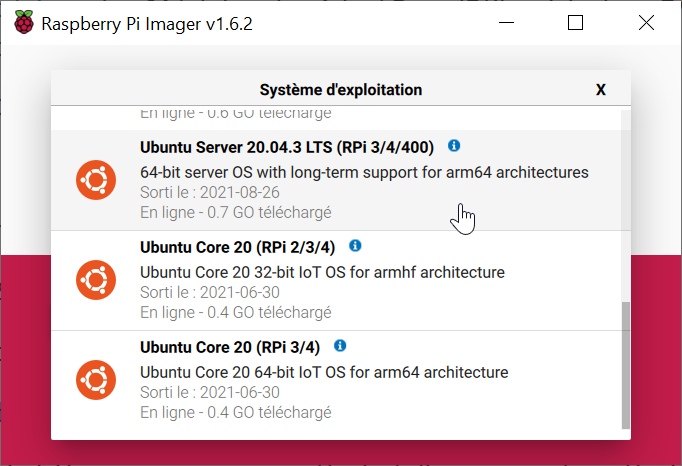Click the OS list scrollbar thumb
The image size is (682, 466).
coord(625,365)
